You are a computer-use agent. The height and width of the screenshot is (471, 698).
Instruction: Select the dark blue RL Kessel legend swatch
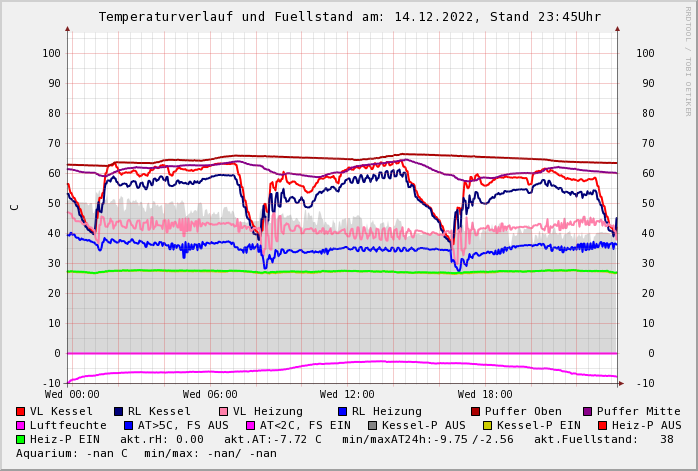(x=118, y=411)
